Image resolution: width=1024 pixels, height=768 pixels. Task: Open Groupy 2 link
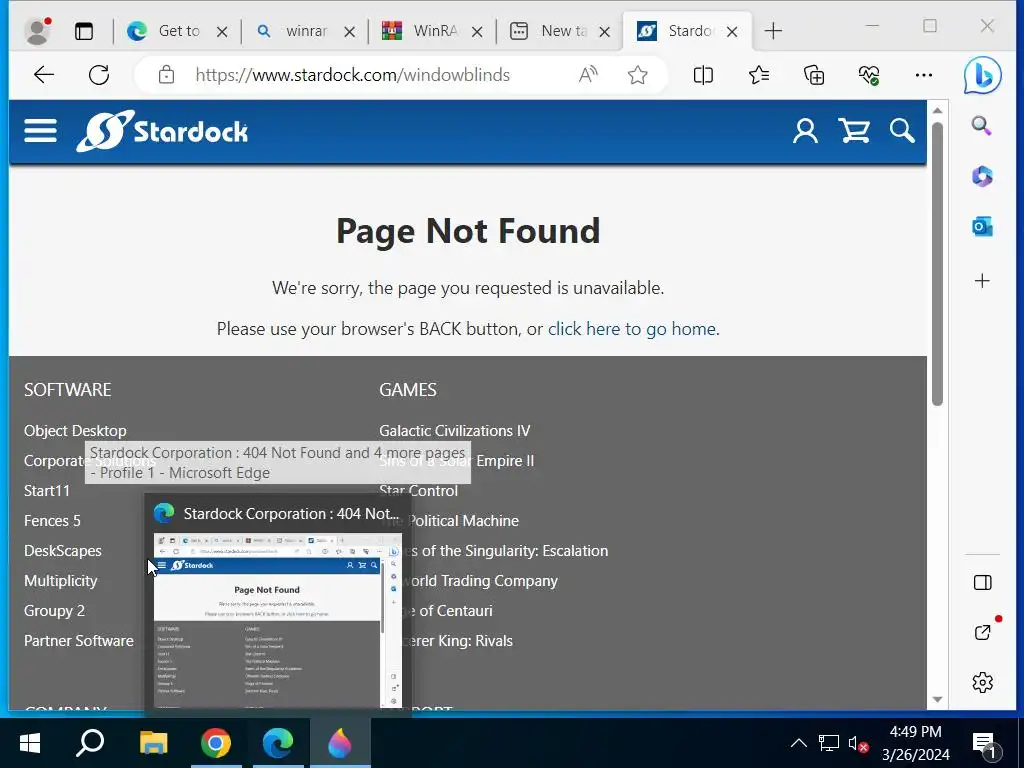[54, 611]
